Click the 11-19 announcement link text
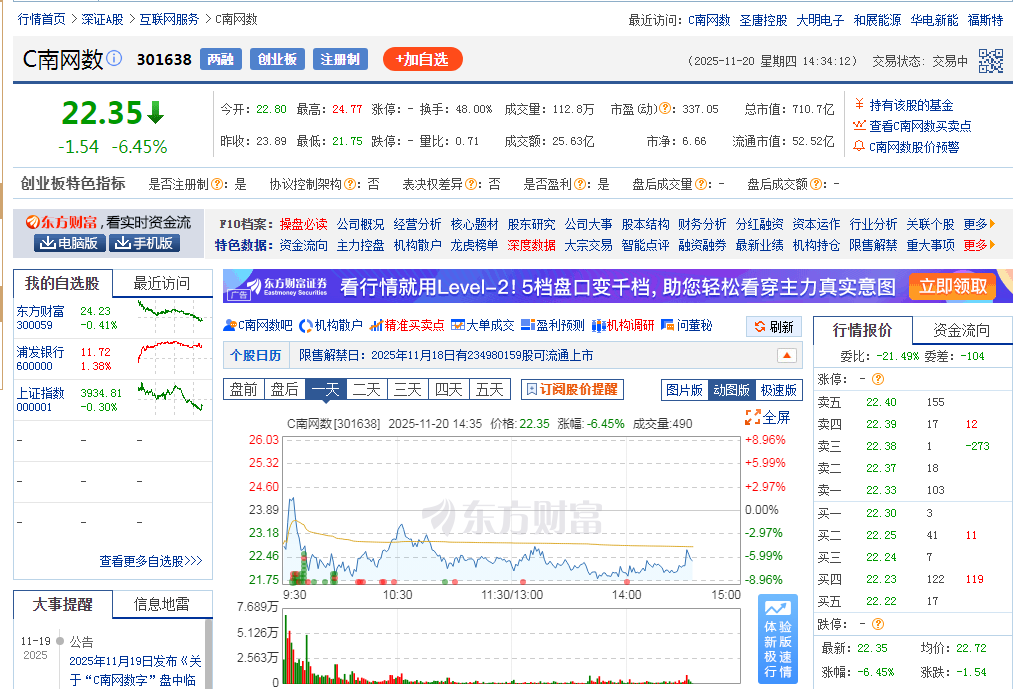Screen dimensions: 1029x689 (x=135, y=670)
